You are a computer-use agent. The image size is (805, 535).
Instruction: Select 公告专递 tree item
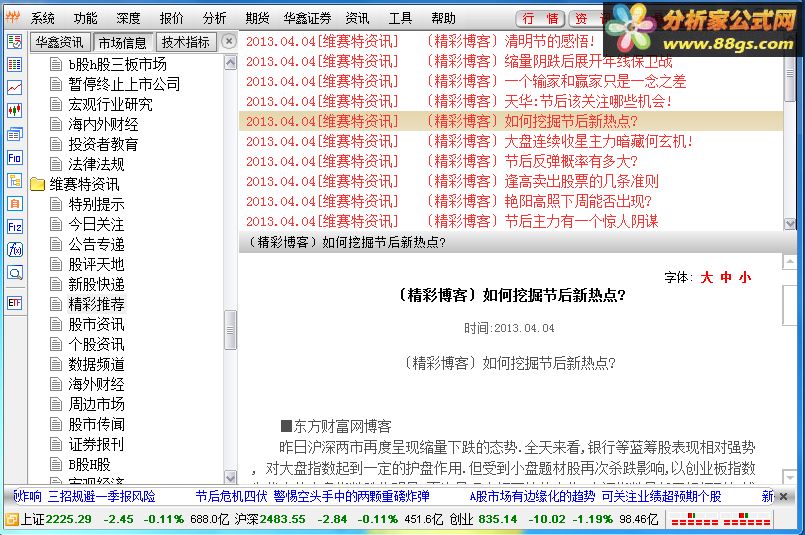tap(97, 244)
